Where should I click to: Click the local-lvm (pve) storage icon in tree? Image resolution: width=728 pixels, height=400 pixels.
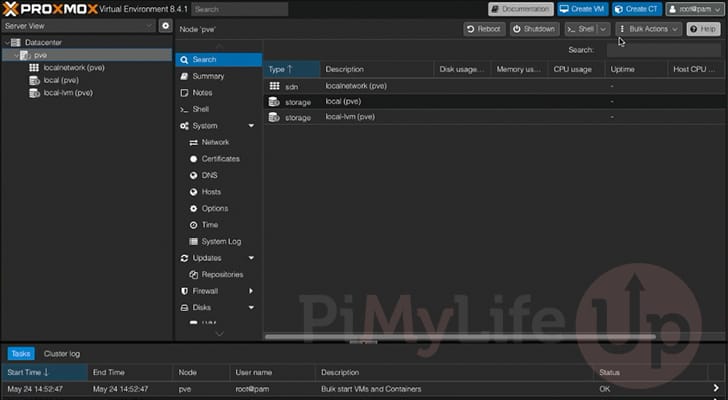pos(34,93)
